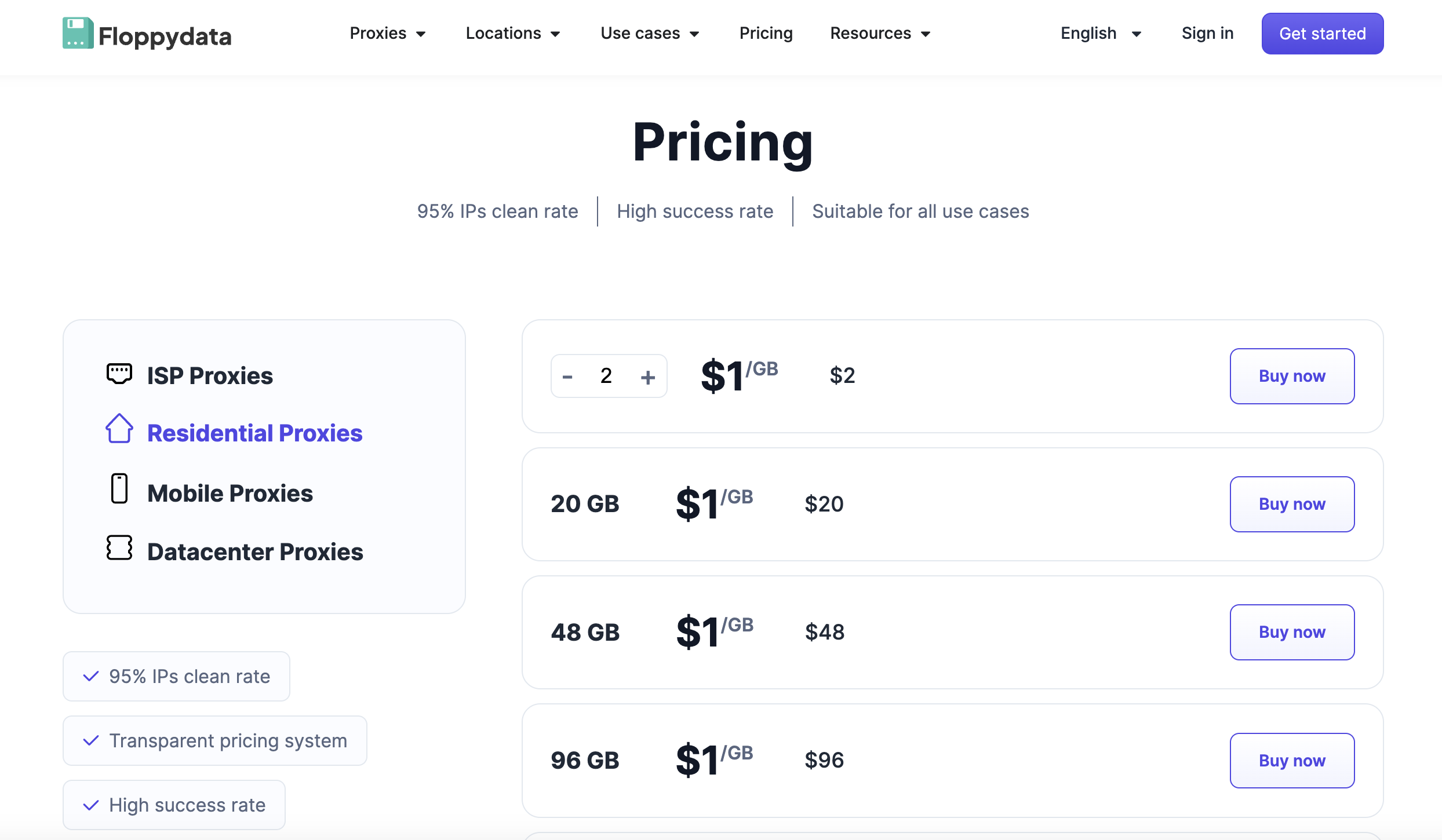Switch to Mobile Proxies pricing
This screenshot has height=840, width=1442.
[230, 493]
